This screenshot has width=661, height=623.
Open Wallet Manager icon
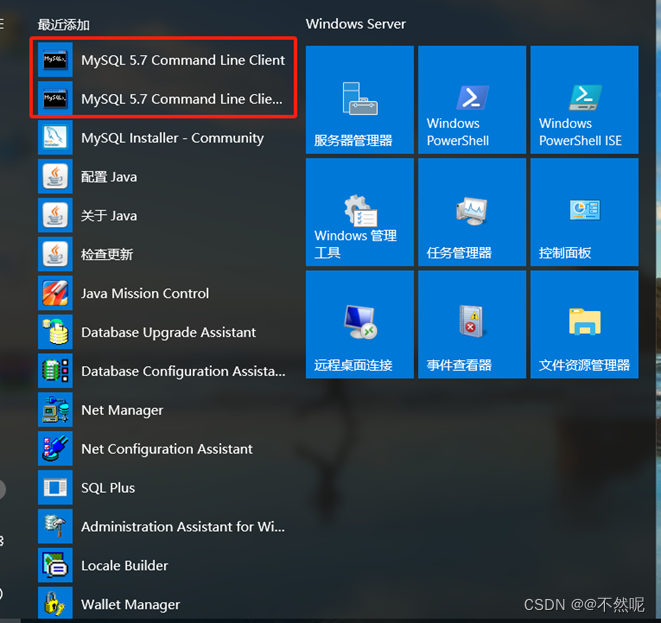(x=55, y=604)
